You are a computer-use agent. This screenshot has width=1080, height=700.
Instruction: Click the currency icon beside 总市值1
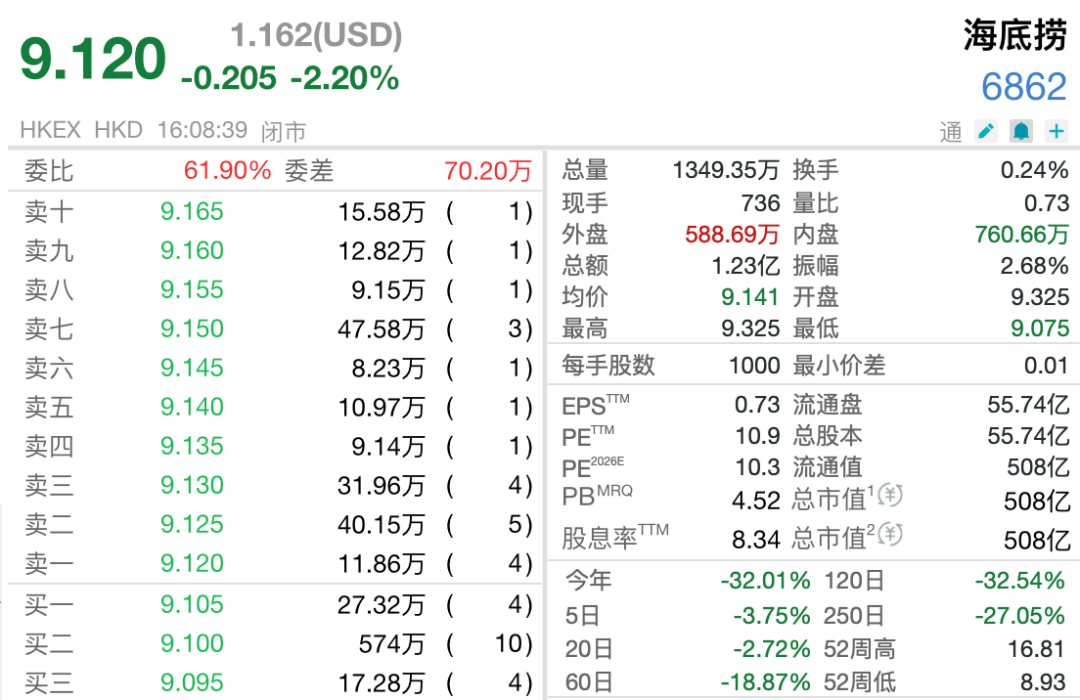[x=890, y=495]
